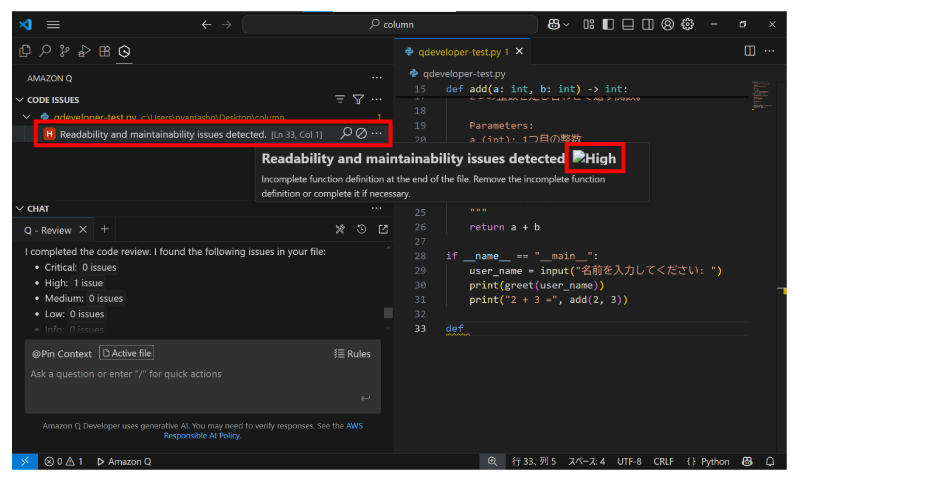Open Code Issues more actions menu
Image resolution: width=925 pixels, height=481 pixels.
point(377,99)
